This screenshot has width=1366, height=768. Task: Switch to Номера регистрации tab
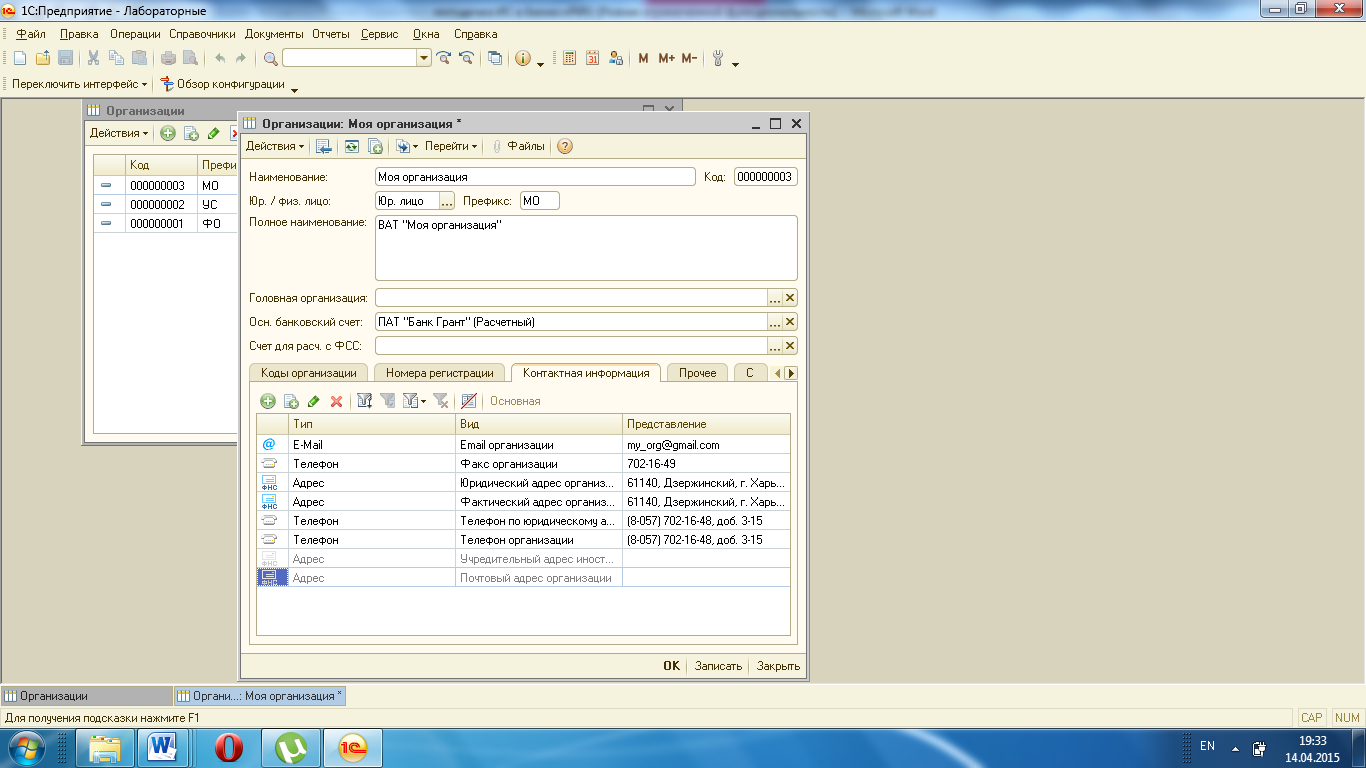[440, 373]
